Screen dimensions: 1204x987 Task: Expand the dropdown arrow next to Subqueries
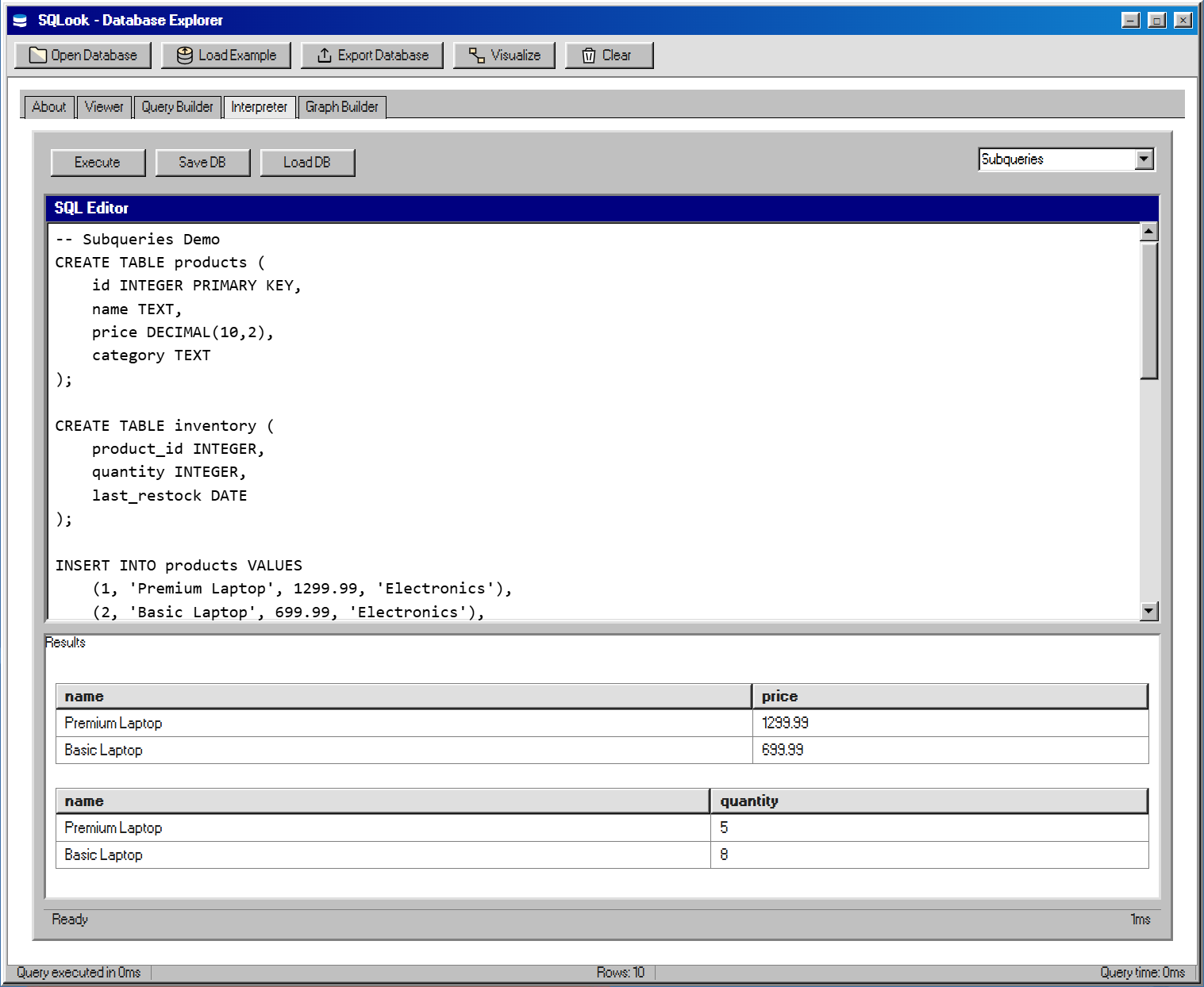(x=1144, y=159)
